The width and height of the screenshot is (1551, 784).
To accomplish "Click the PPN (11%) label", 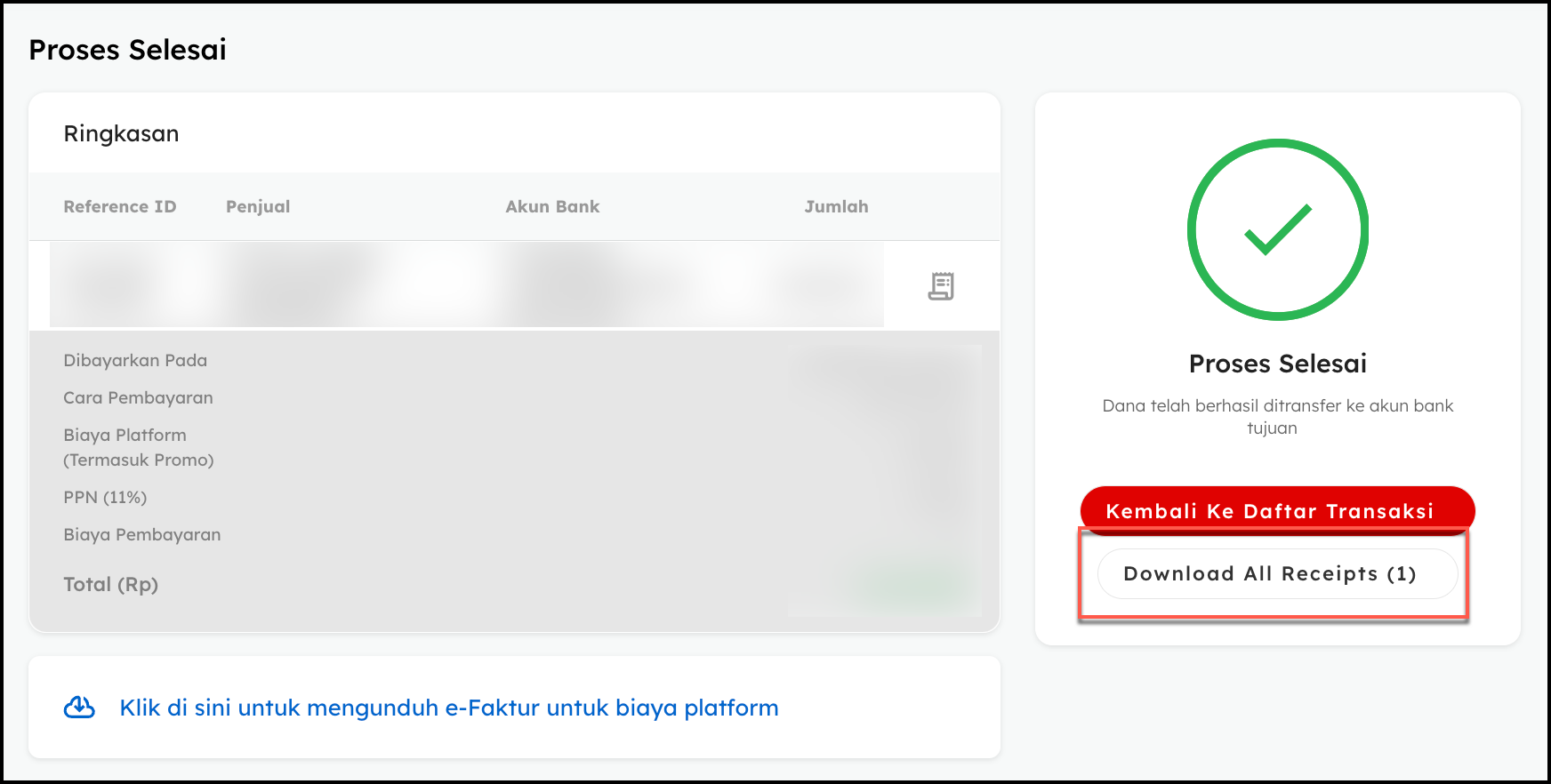I will point(105,497).
